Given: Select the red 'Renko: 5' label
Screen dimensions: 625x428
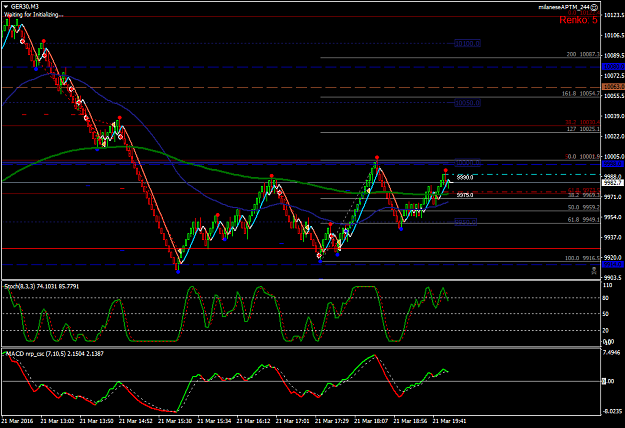Looking at the screenshot, I should click(x=578, y=20).
